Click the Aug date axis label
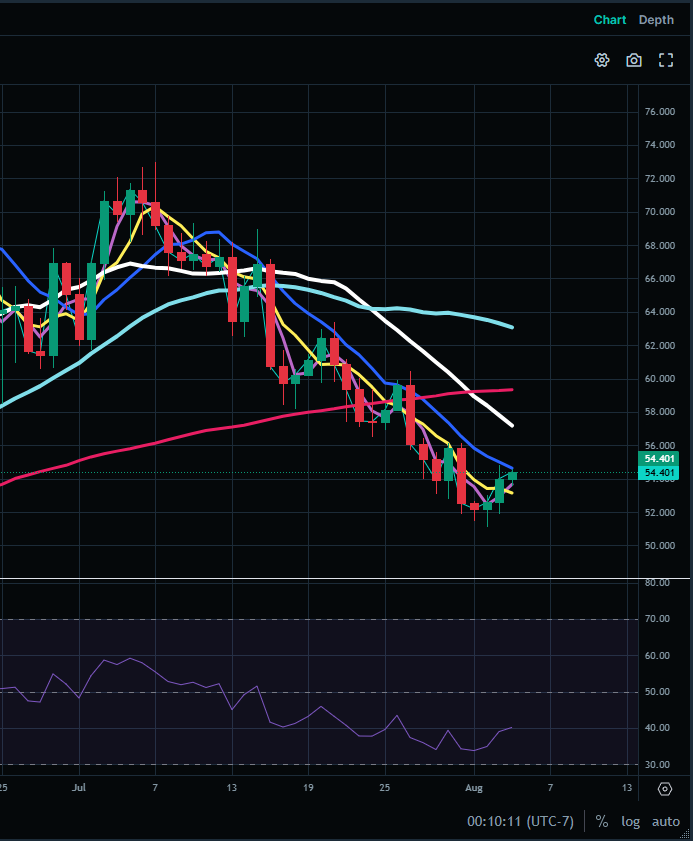Screen dimensions: 693x841 [474, 788]
